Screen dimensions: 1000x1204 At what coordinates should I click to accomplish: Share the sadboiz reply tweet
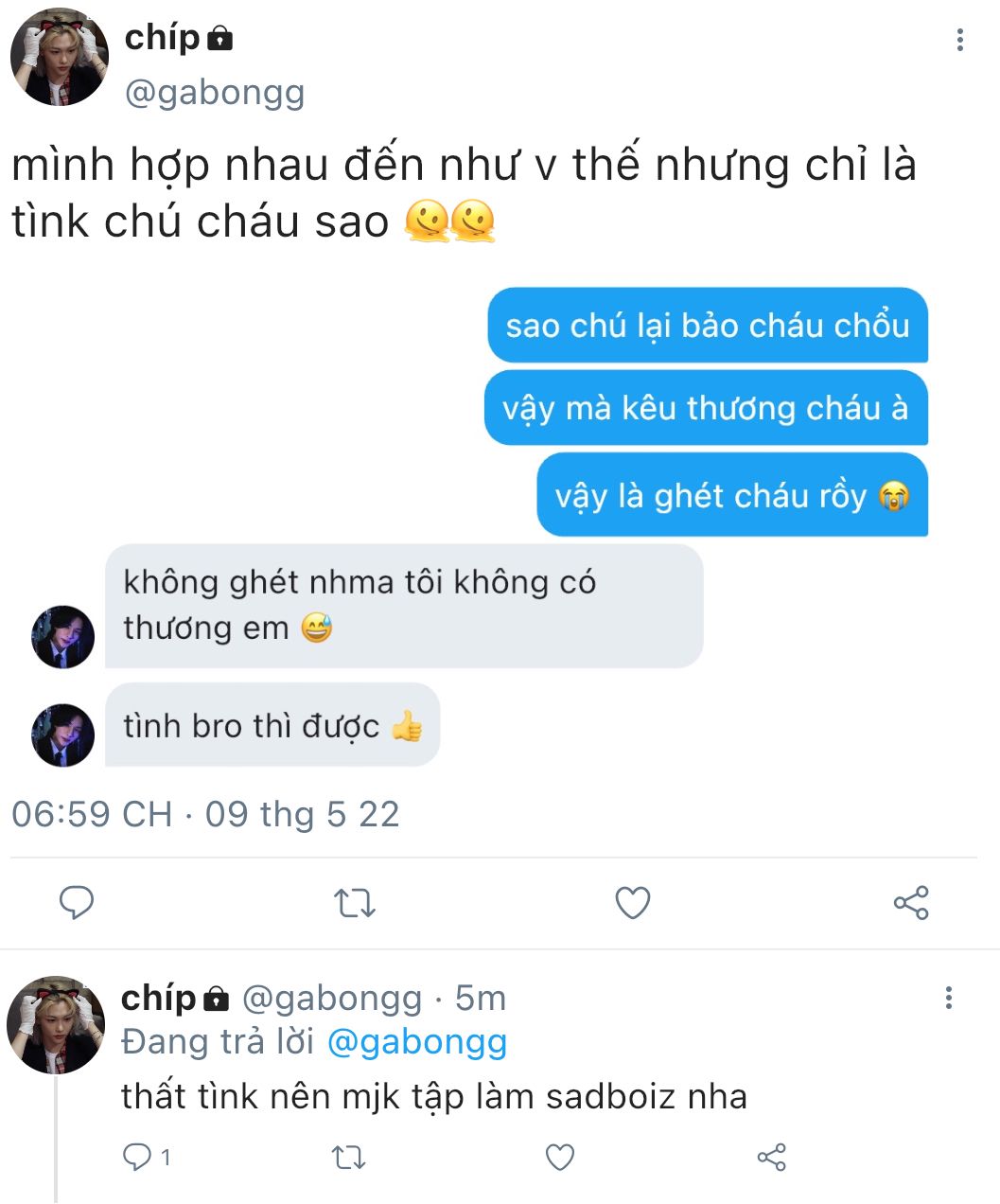[772, 1157]
